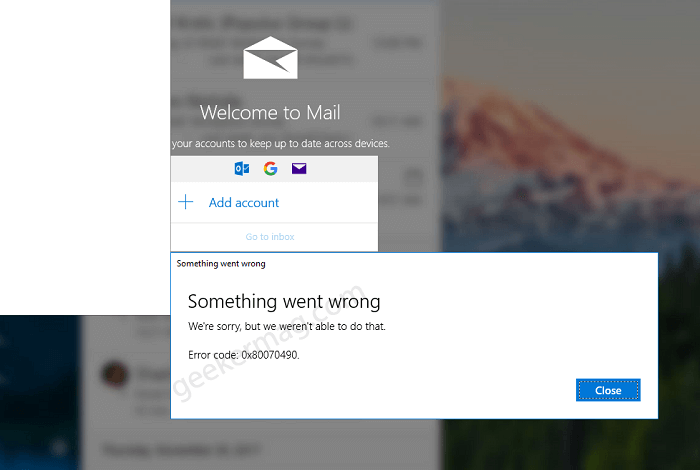The height and width of the screenshot is (470, 700).
Task: Click the blurred mountain wallpaper area
Action: point(567,134)
